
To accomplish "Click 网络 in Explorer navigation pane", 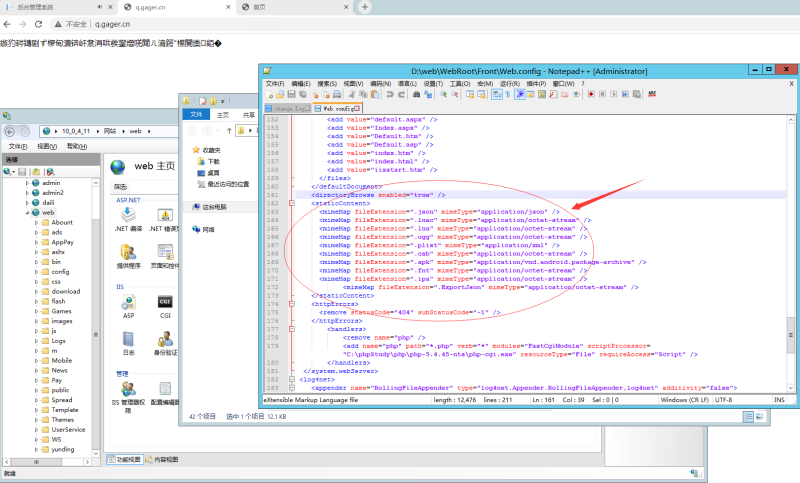I will tap(204, 230).
